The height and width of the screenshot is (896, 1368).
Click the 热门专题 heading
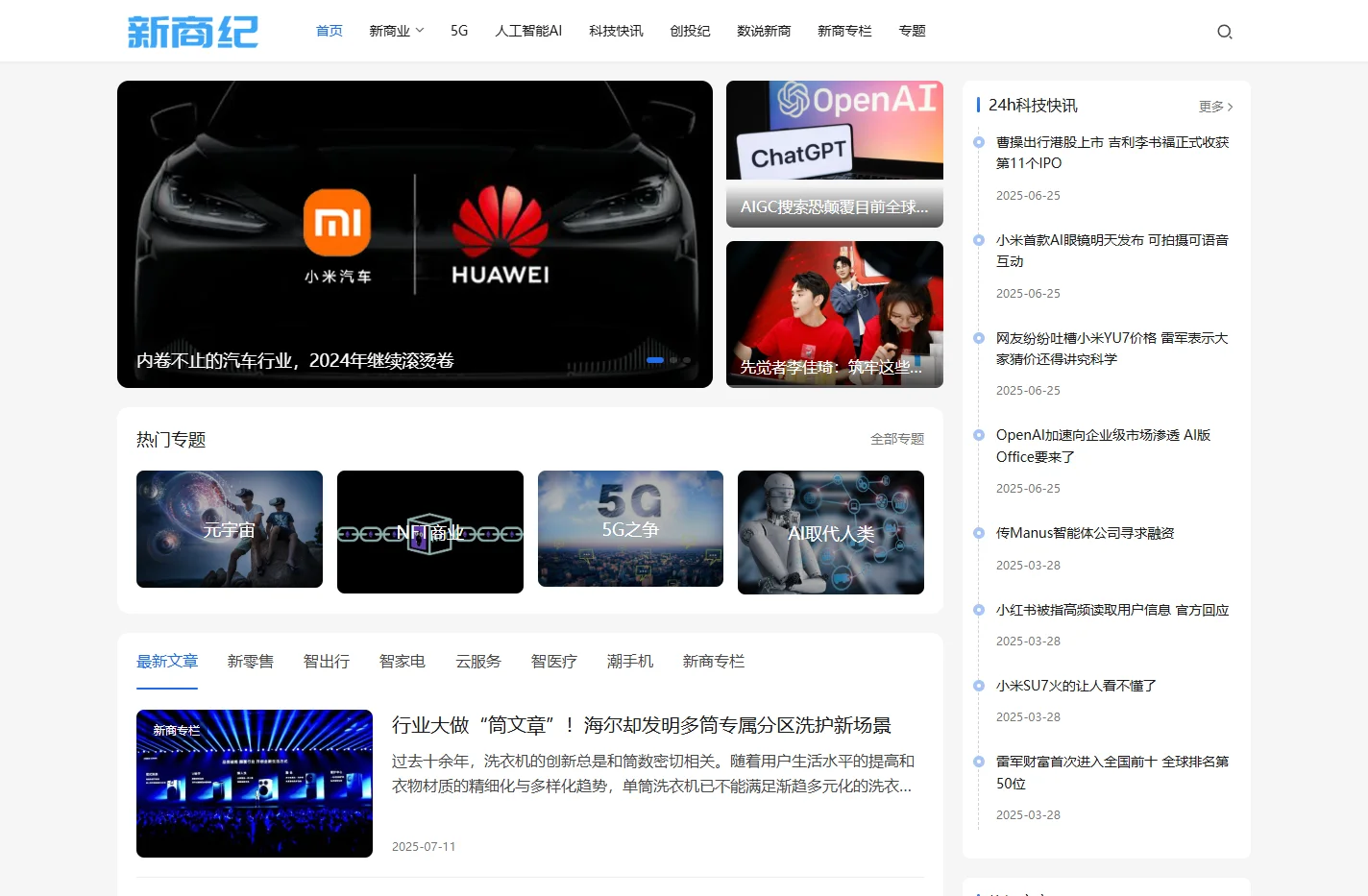[171, 440]
